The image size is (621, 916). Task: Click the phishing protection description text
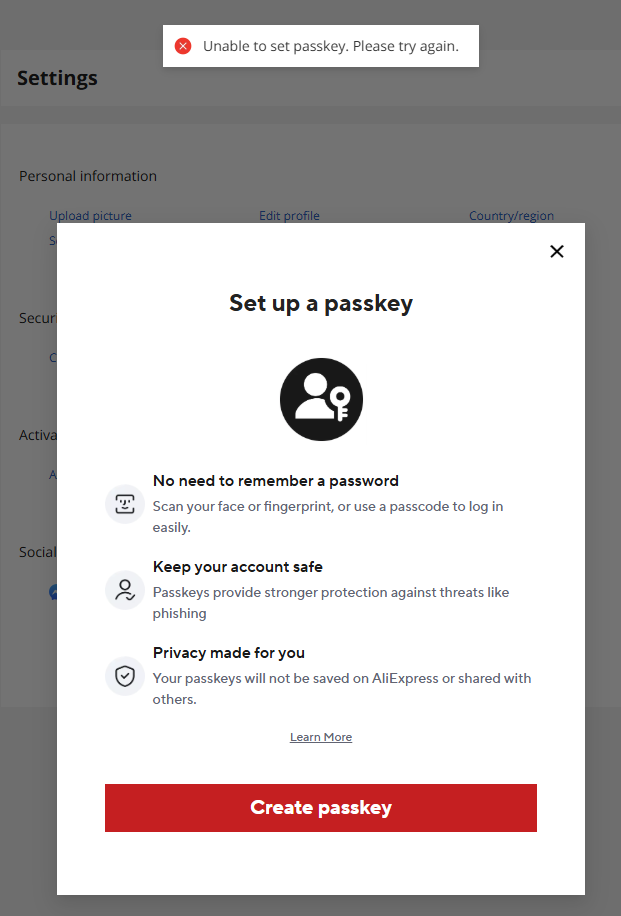point(330,603)
